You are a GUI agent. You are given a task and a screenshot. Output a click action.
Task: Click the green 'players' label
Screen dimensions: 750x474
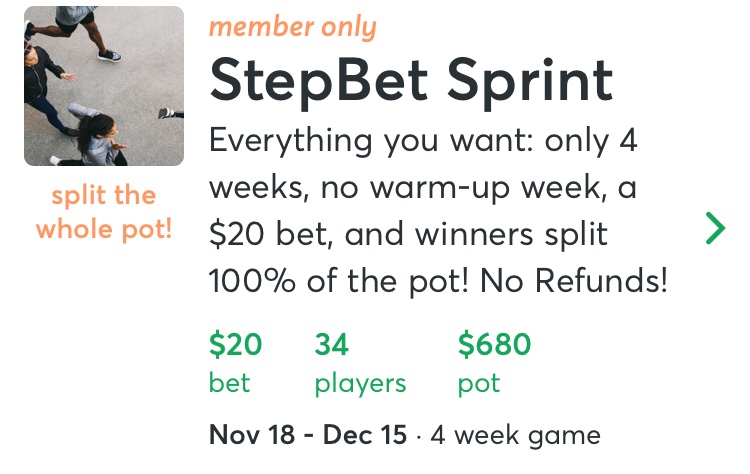(x=360, y=383)
